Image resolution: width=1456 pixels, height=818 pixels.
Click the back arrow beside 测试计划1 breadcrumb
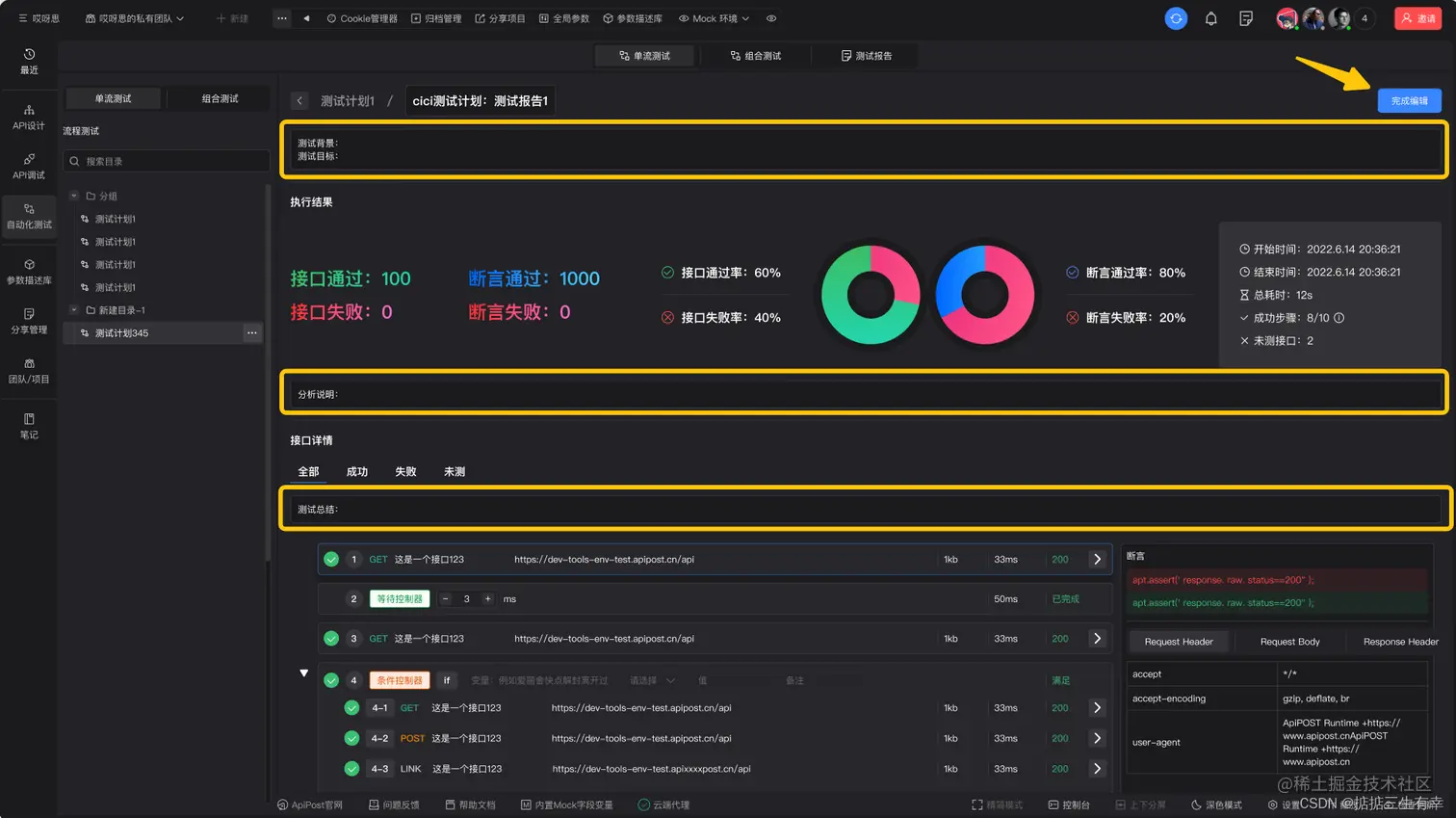coord(299,101)
